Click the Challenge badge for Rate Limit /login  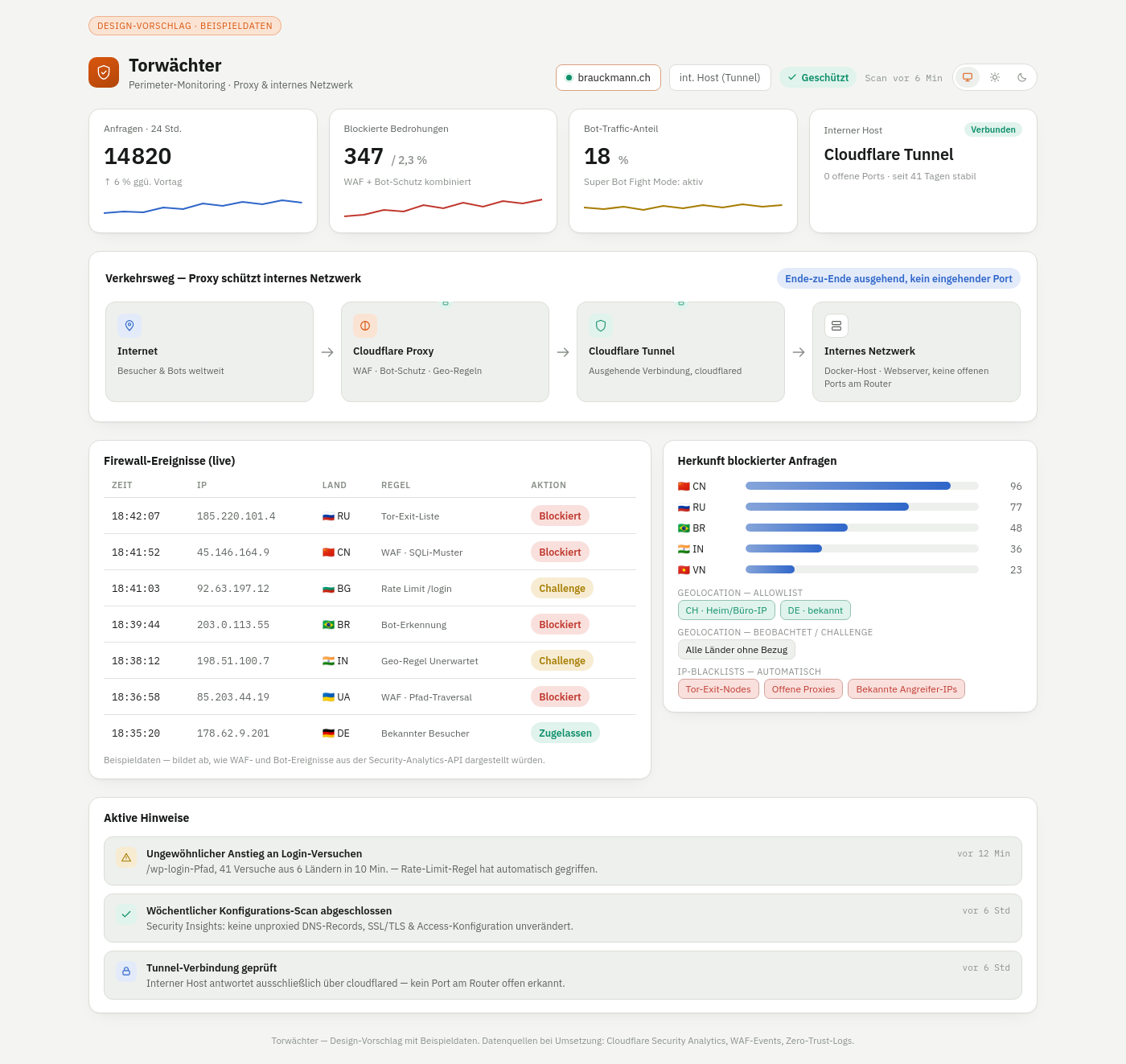coord(562,588)
